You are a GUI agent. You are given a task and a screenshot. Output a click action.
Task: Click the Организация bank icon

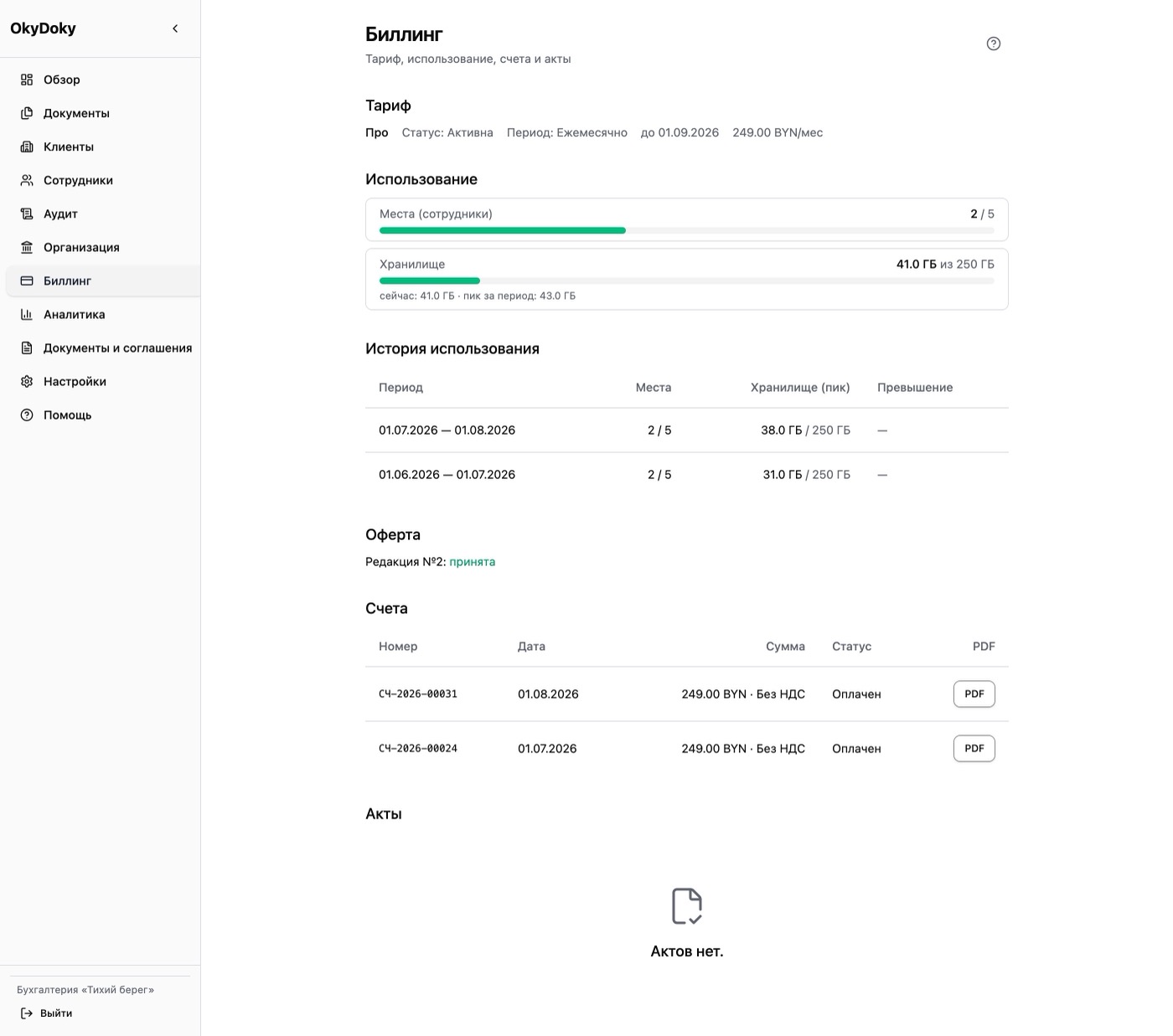pos(27,247)
